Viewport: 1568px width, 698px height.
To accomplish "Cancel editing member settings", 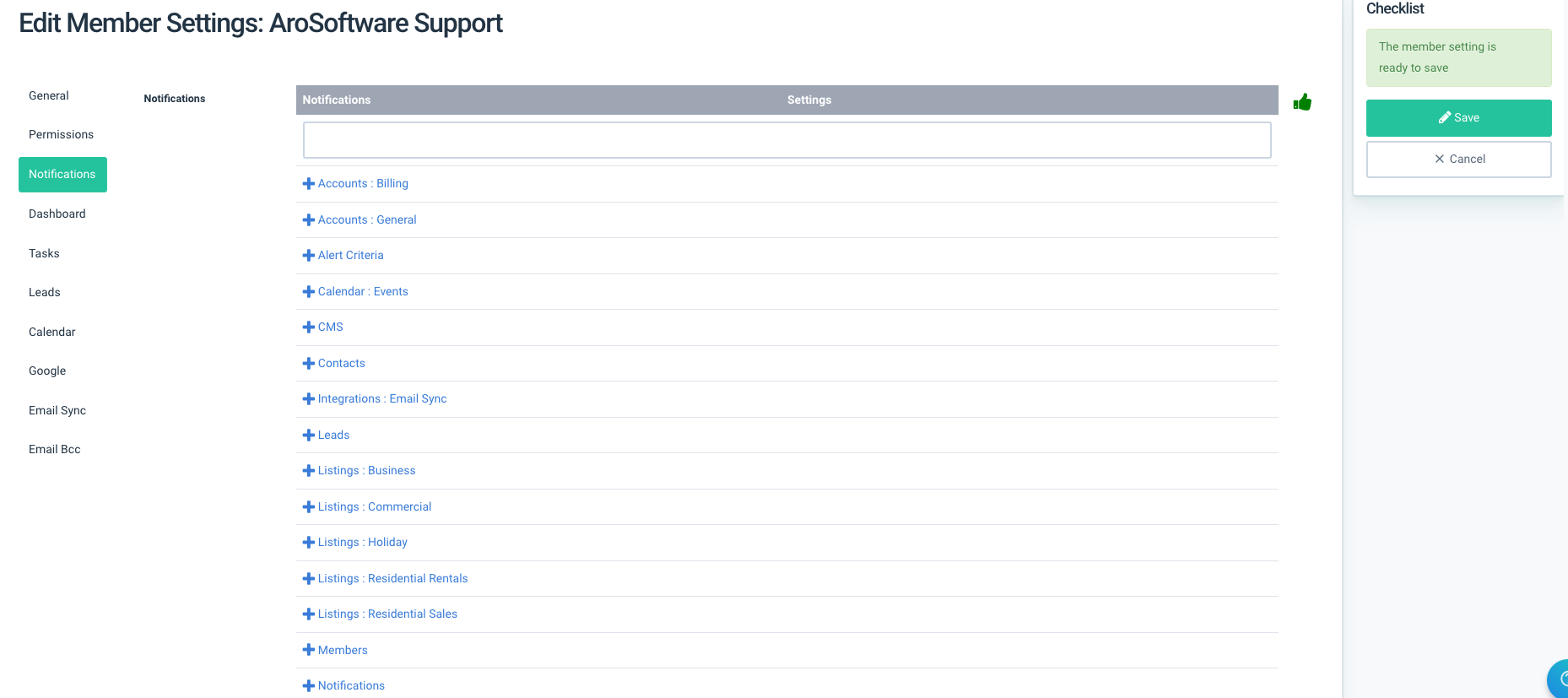I will [x=1459, y=159].
